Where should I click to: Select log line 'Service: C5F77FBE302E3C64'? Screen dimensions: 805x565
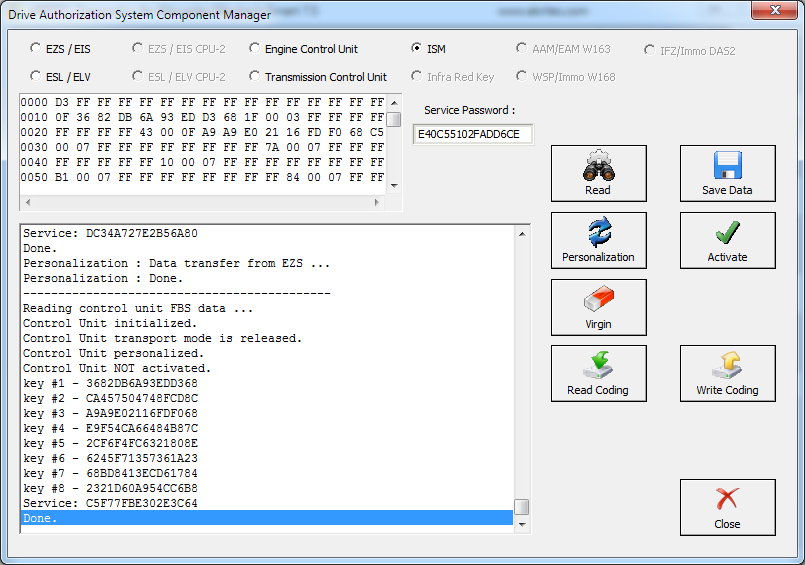(267, 503)
